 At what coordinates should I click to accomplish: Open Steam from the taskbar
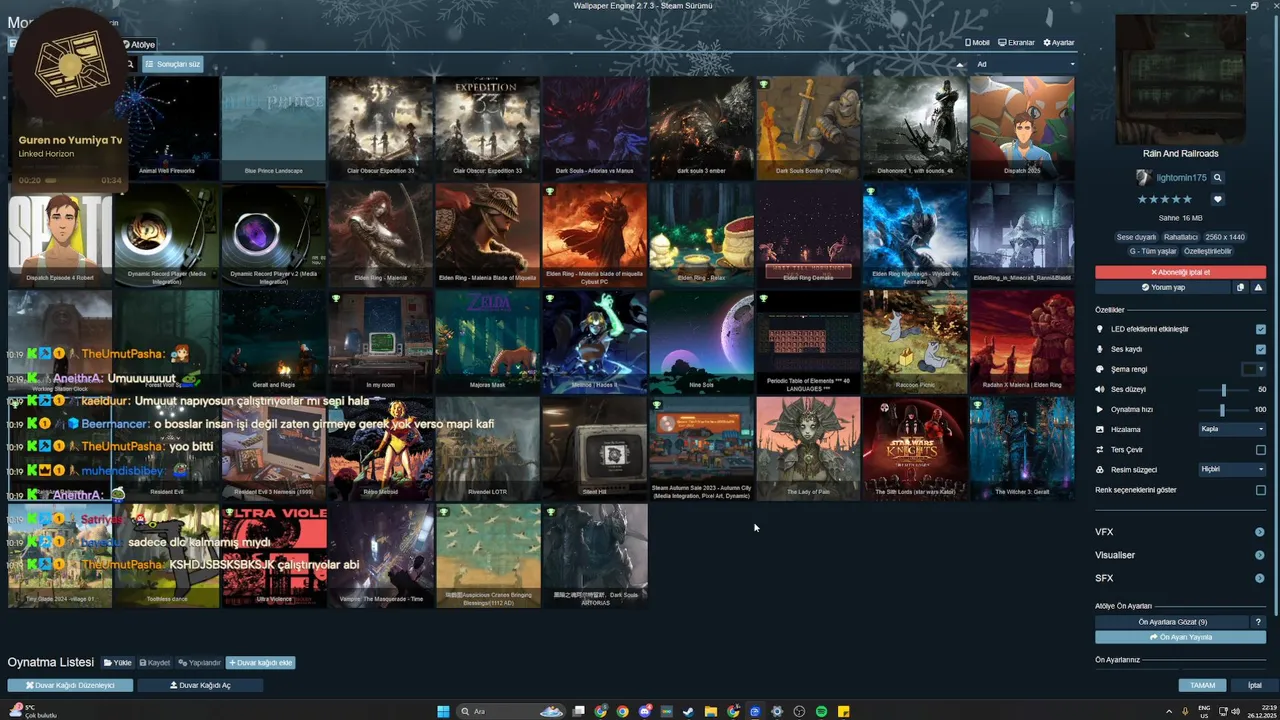pos(688,711)
